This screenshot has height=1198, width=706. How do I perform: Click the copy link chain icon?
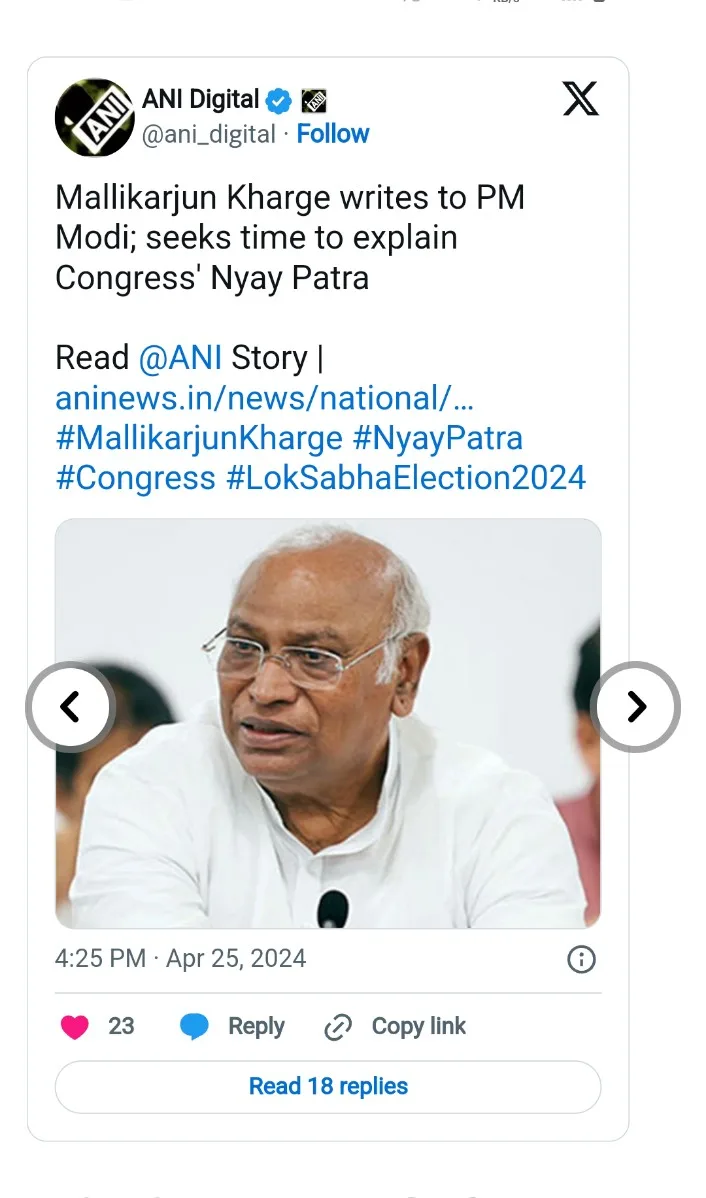click(339, 1027)
